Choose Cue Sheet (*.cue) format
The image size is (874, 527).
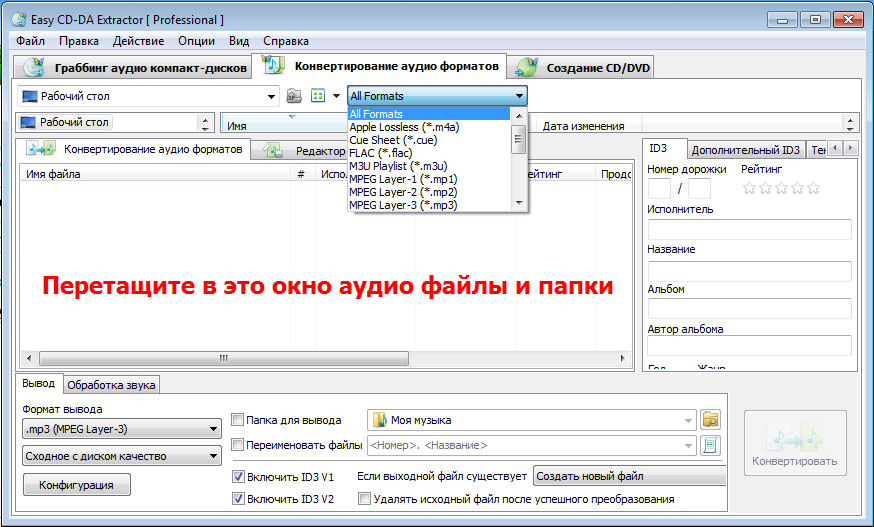(428, 140)
